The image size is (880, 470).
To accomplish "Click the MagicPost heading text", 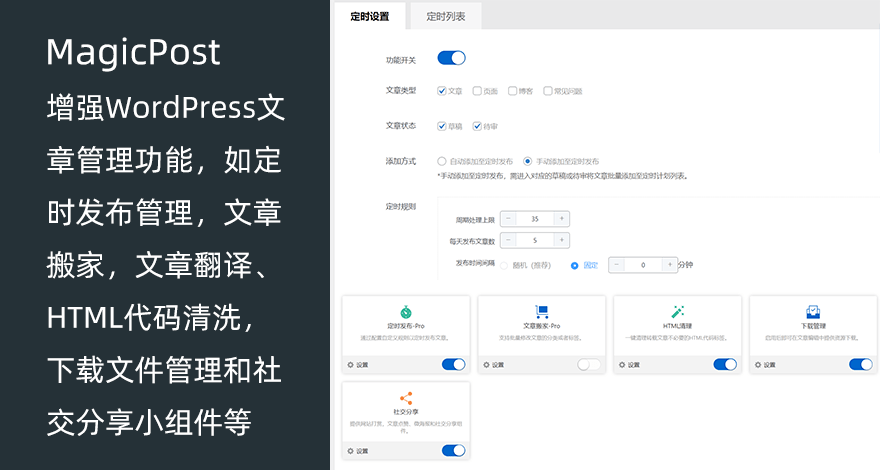I will (134, 52).
